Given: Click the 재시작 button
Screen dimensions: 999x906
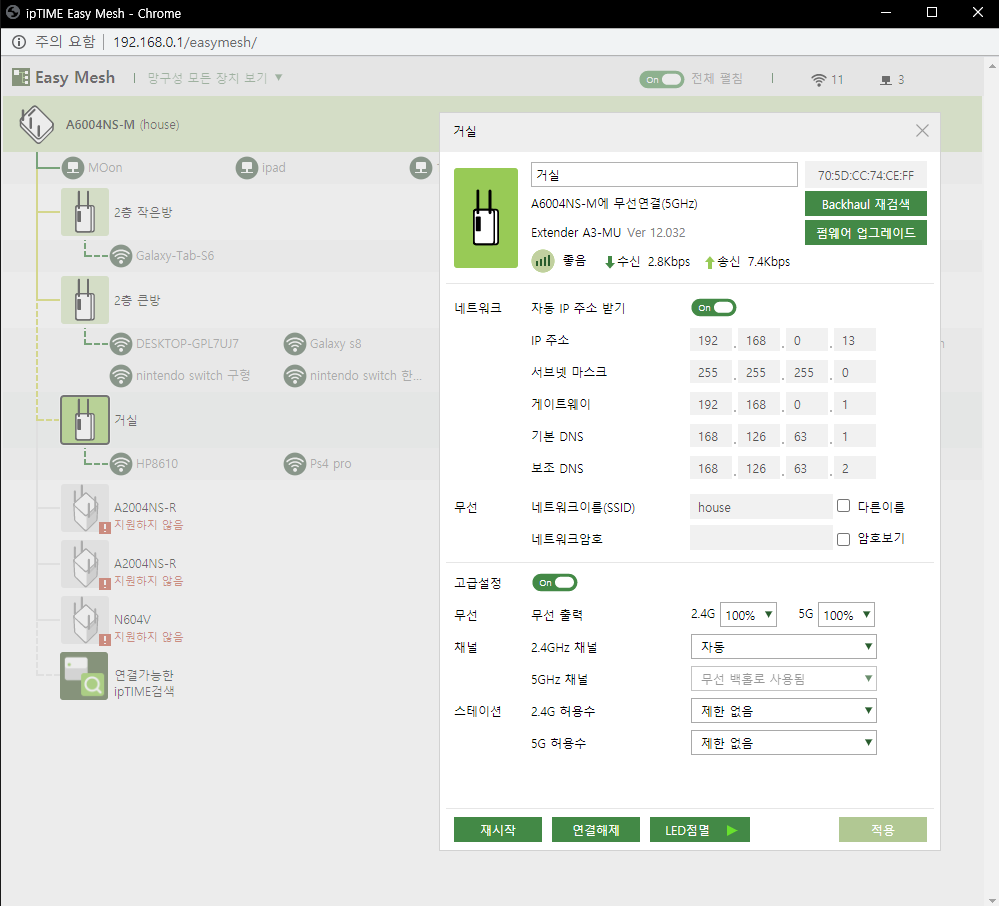Looking at the screenshot, I should click(498, 830).
